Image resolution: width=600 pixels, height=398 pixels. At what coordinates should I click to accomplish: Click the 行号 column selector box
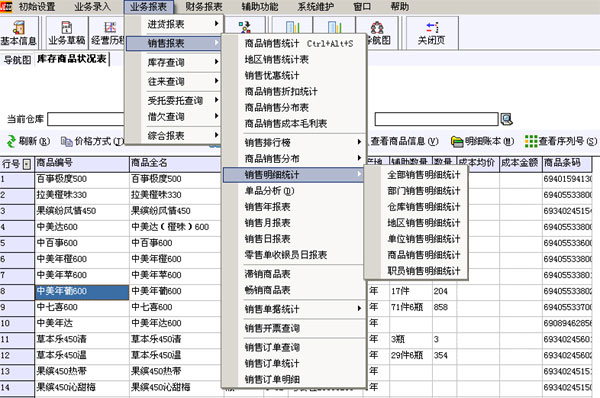(x=26, y=164)
